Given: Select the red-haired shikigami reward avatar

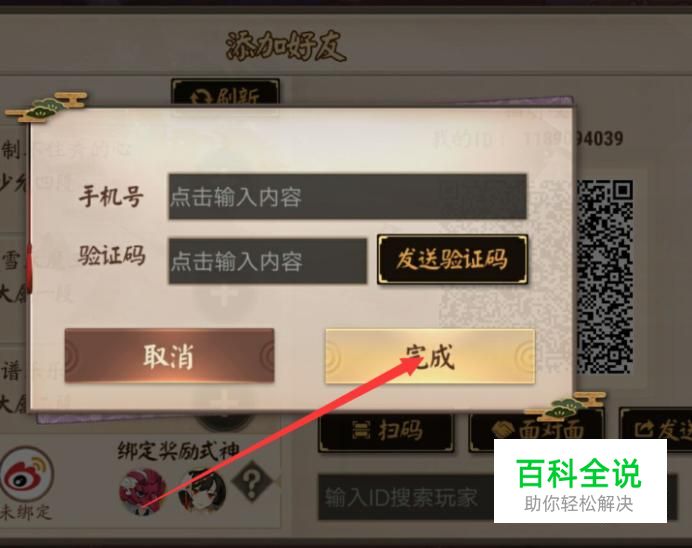Looking at the screenshot, I should [142, 492].
